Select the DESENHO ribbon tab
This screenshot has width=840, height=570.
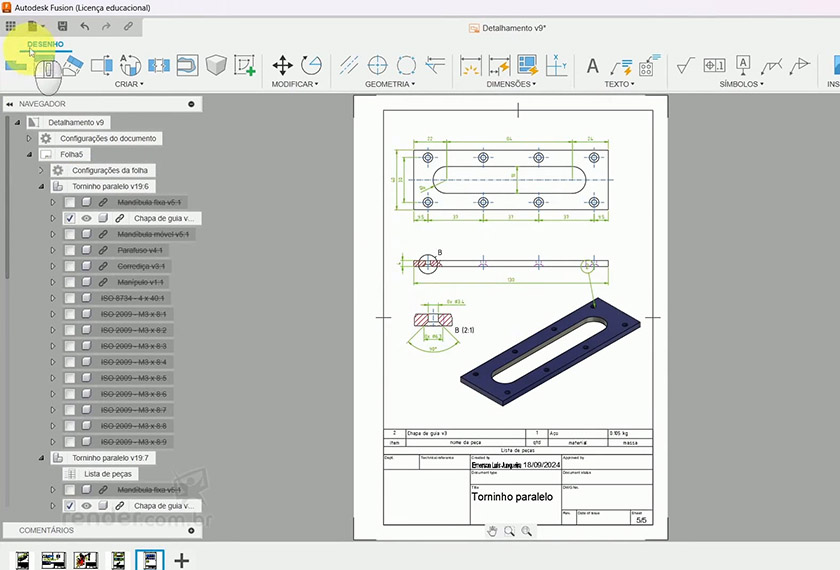point(46,44)
